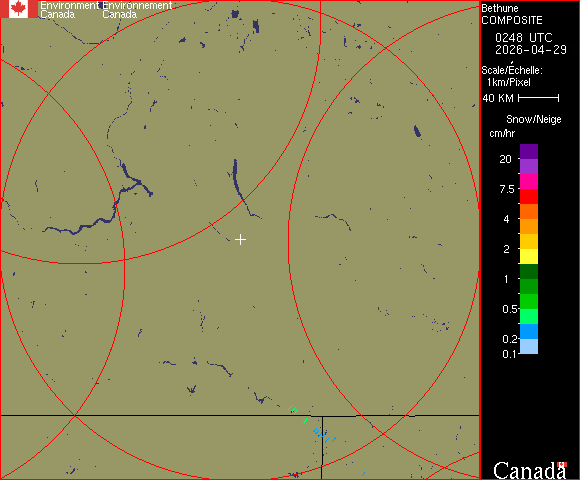Click the 0248 UTC timestamp

(x=523, y=38)
